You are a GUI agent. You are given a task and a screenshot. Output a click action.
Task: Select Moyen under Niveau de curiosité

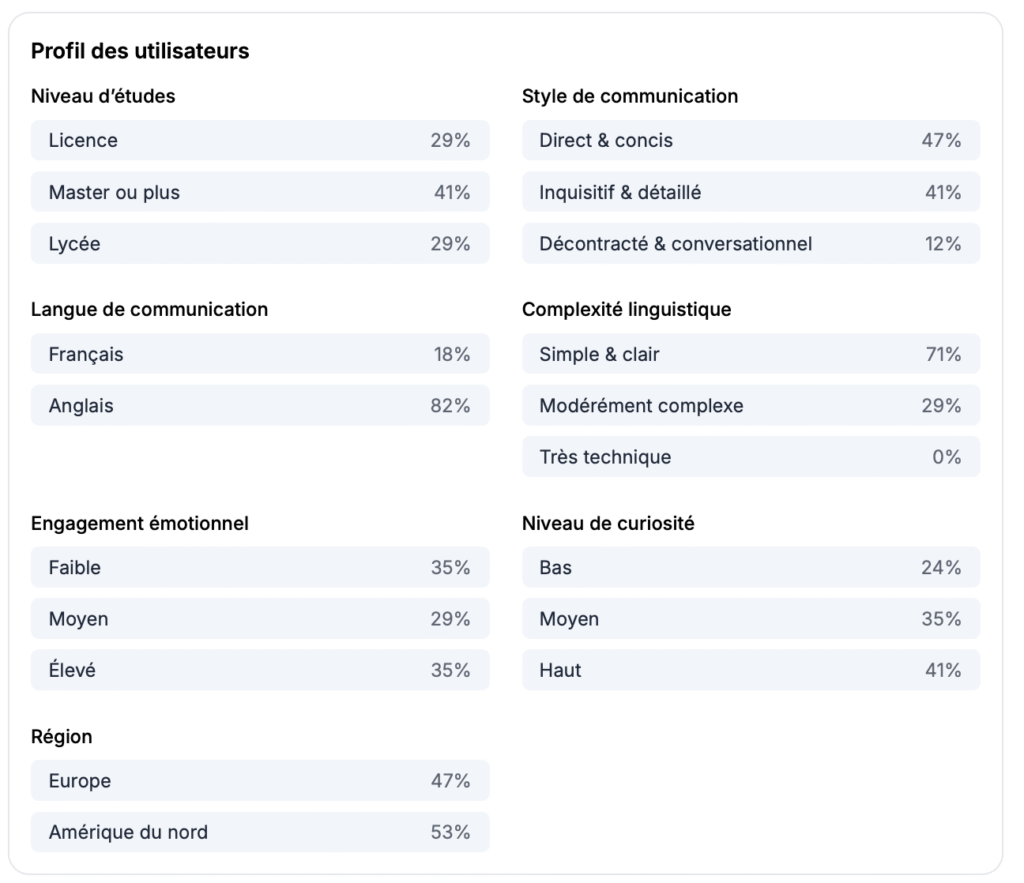point(750,619)
